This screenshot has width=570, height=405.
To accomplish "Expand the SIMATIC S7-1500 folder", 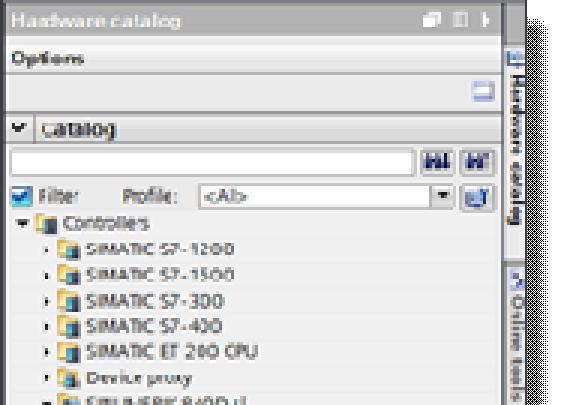I will point(46,276).
